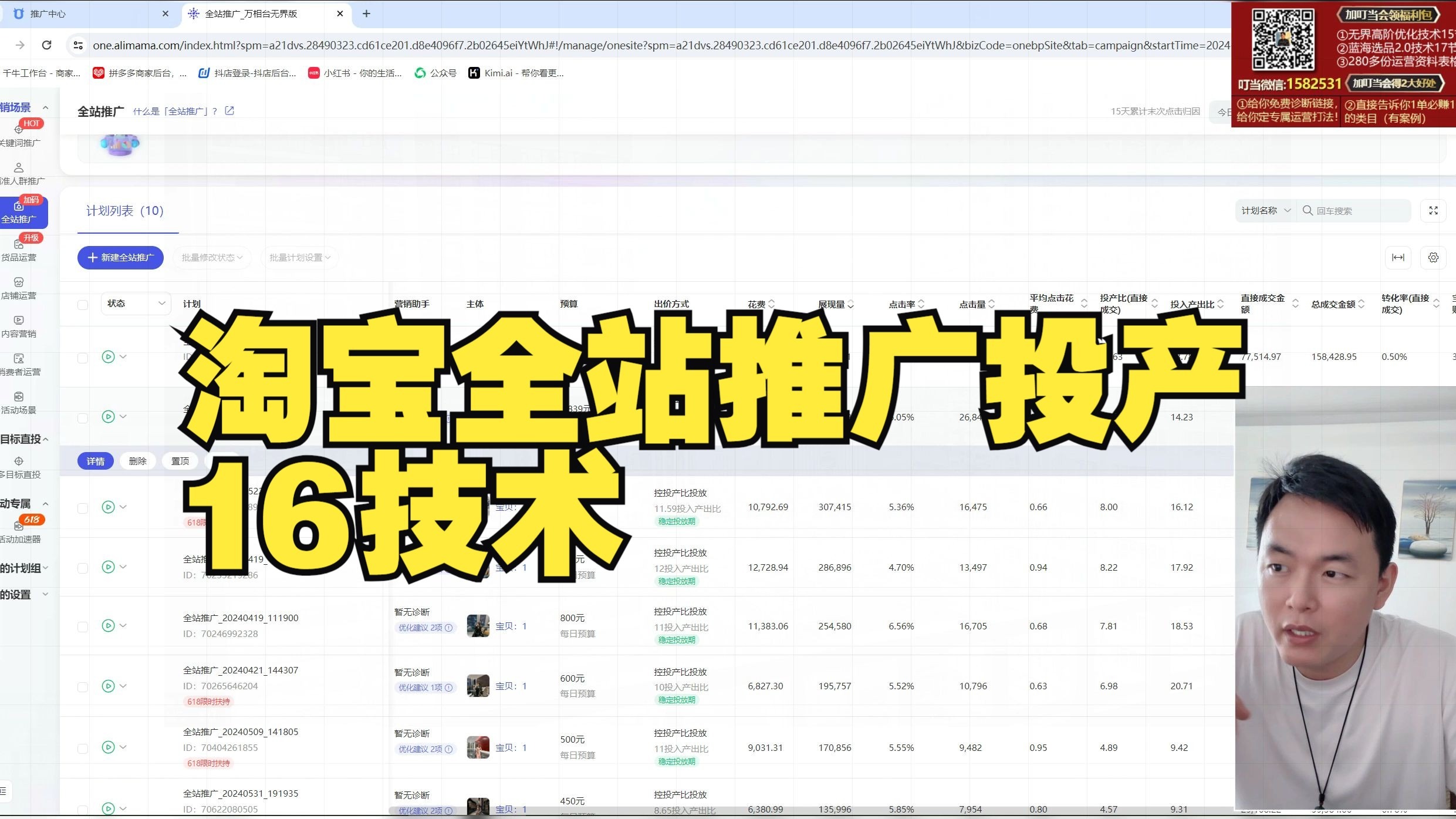Screen dimensions: 1456x819
Task: Sort the table by 花费 column
Action: pos(771,304)
